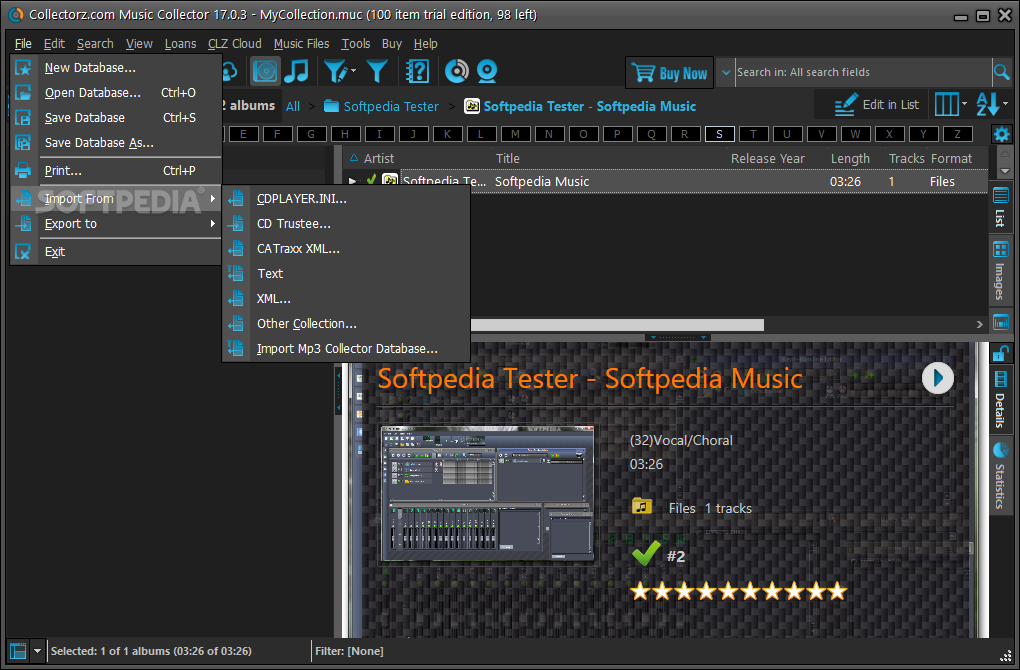
Task: Click the column chooser icon
Action: pyautogui.click(x=946, y=104)
